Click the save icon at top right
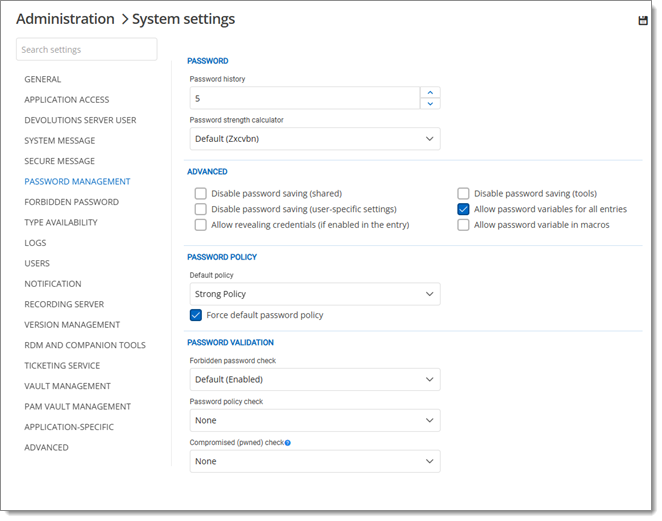Image resolution: width=662 pixels, height=521 pixels. (x=643, y=21)
